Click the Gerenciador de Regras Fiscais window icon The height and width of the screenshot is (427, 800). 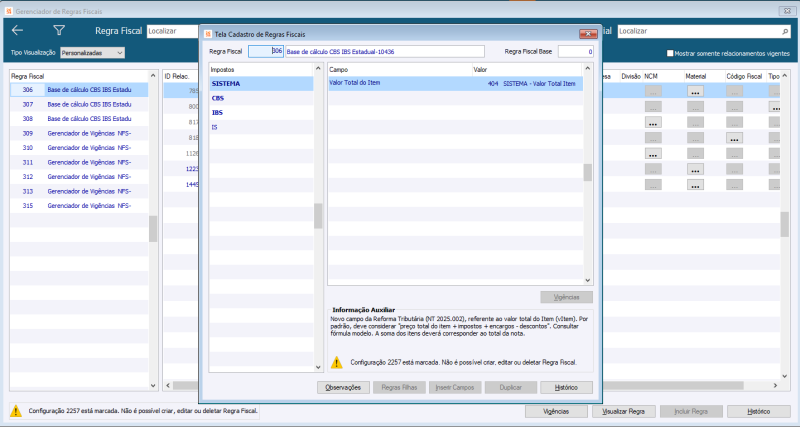9,11
